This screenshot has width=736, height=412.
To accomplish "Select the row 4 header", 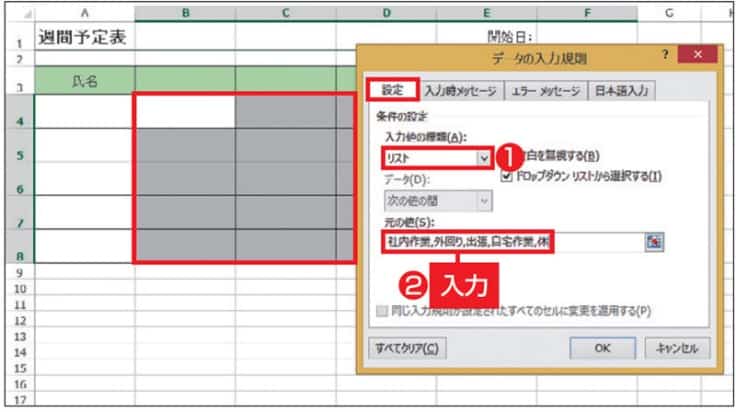I will (16, 120).
